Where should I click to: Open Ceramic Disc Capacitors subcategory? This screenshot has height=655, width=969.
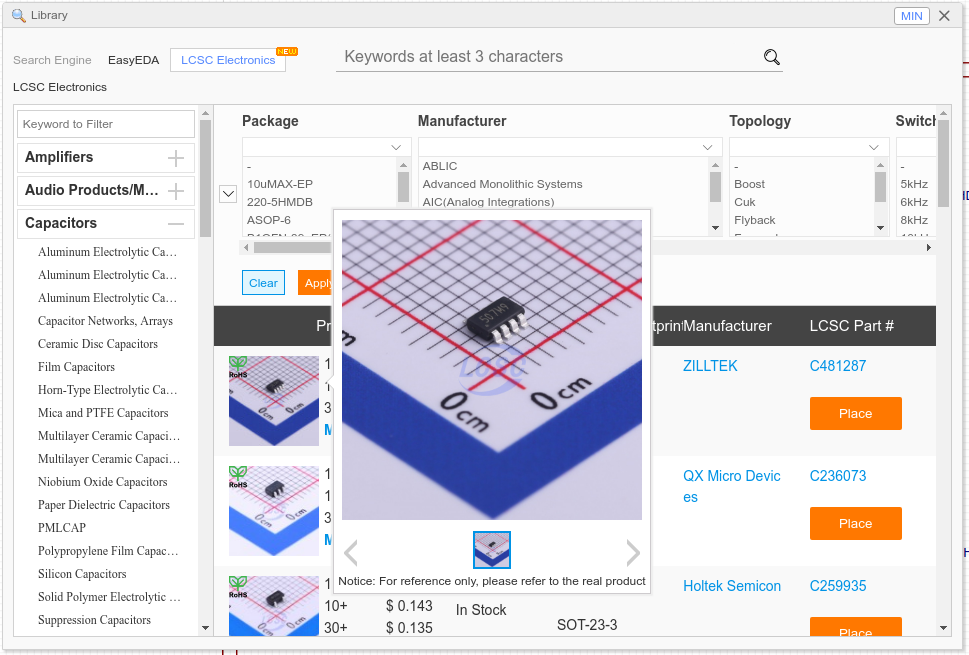(x=98, y=344)
